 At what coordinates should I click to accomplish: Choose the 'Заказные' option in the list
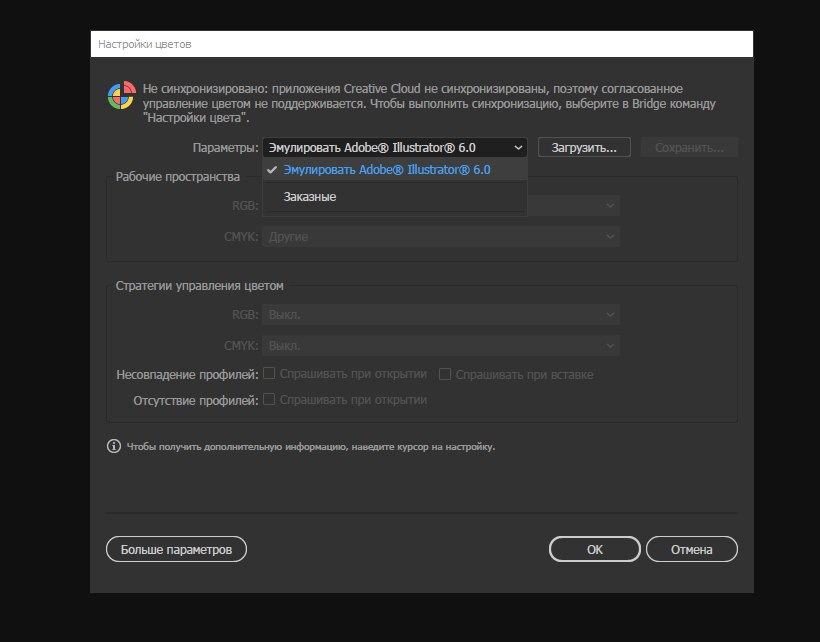[x=395, y=197]
